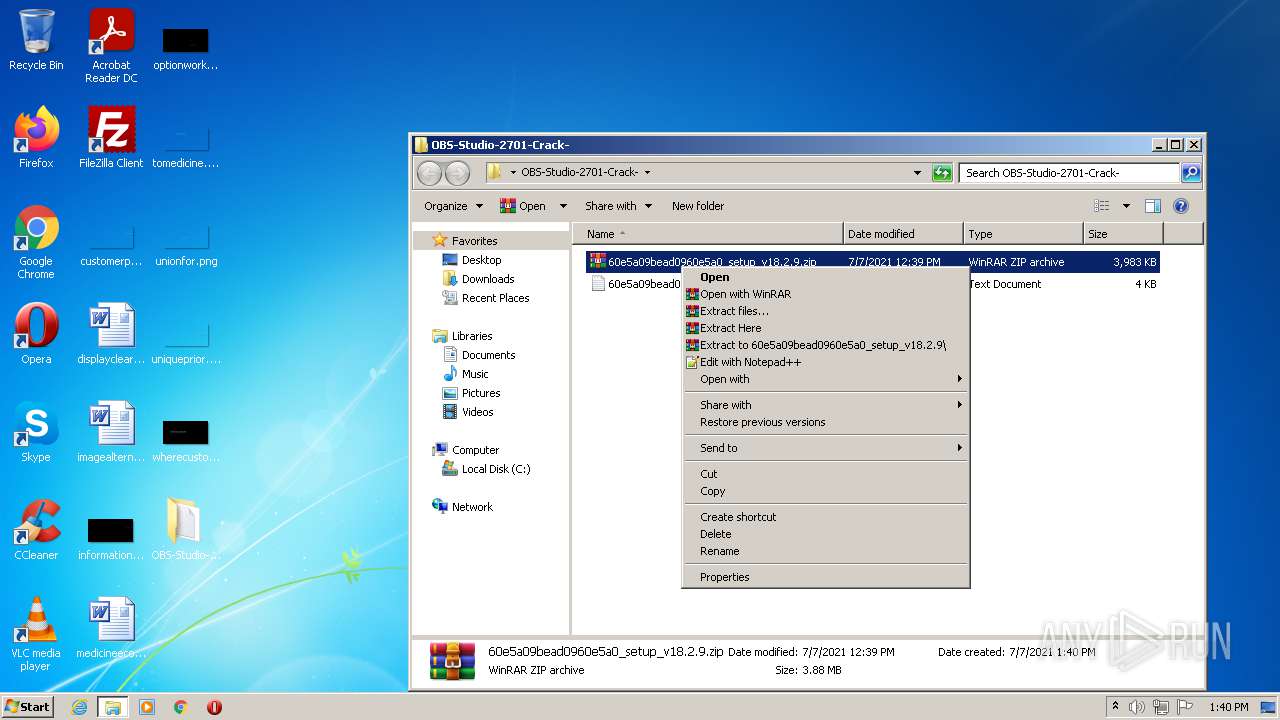This screenshot has height=720, width=1280.
Task: Click the New folder button
Action: point(698,206)
